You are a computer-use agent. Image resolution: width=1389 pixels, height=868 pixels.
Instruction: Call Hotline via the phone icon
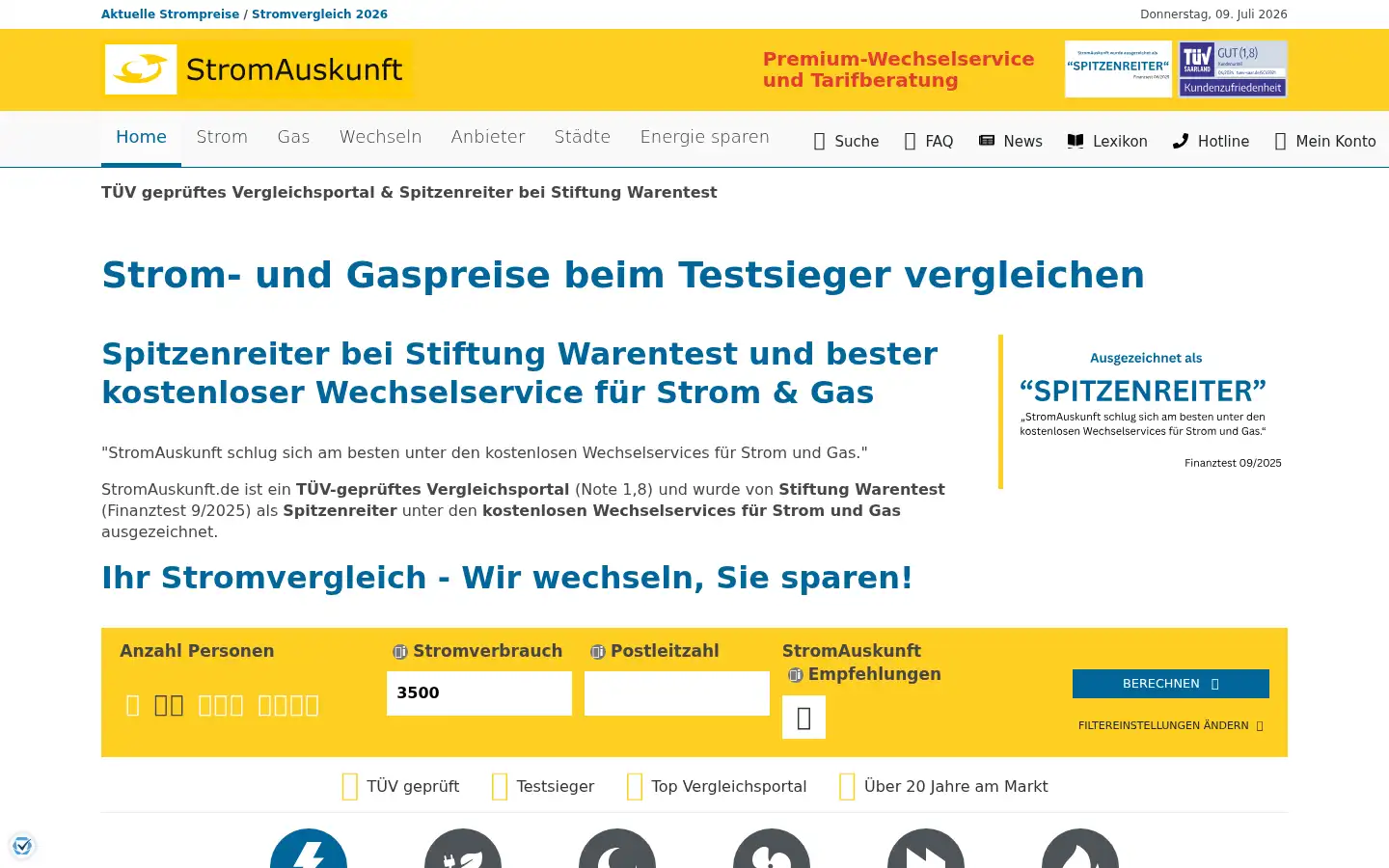[1181, 141]
